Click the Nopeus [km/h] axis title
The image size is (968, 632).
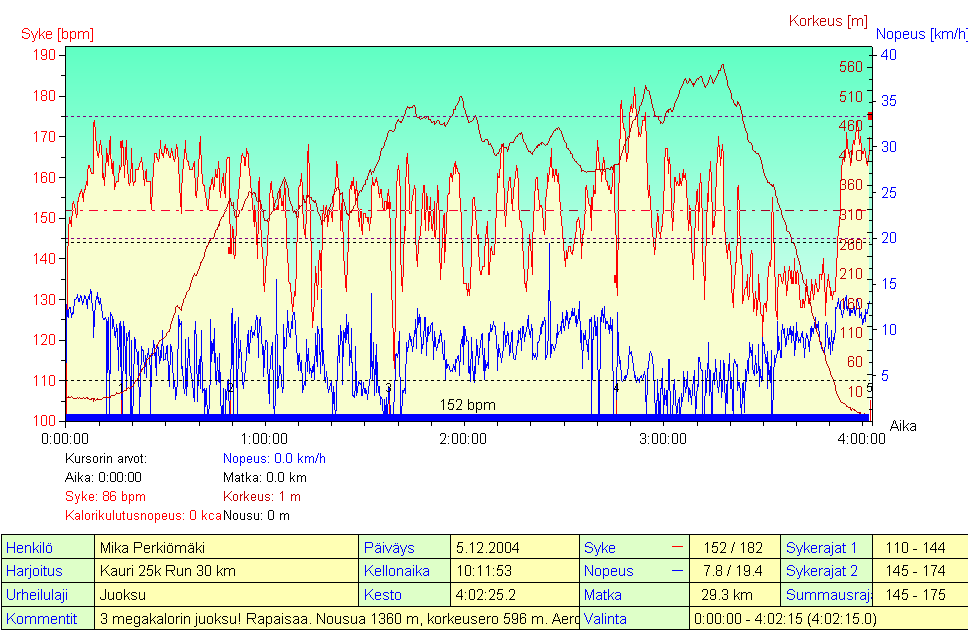(921, 34)
